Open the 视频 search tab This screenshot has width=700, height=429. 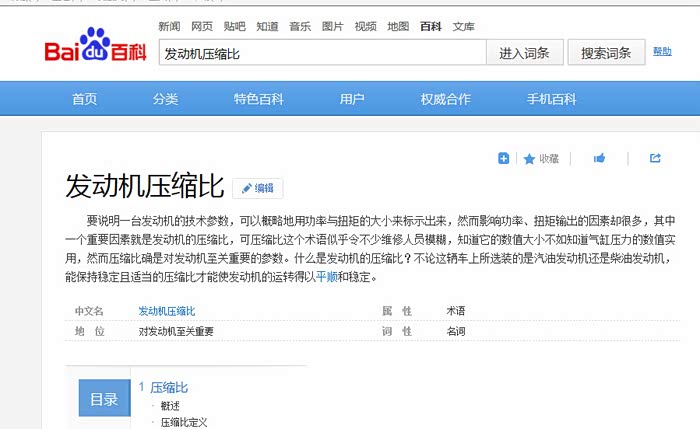tap(365, 27)
